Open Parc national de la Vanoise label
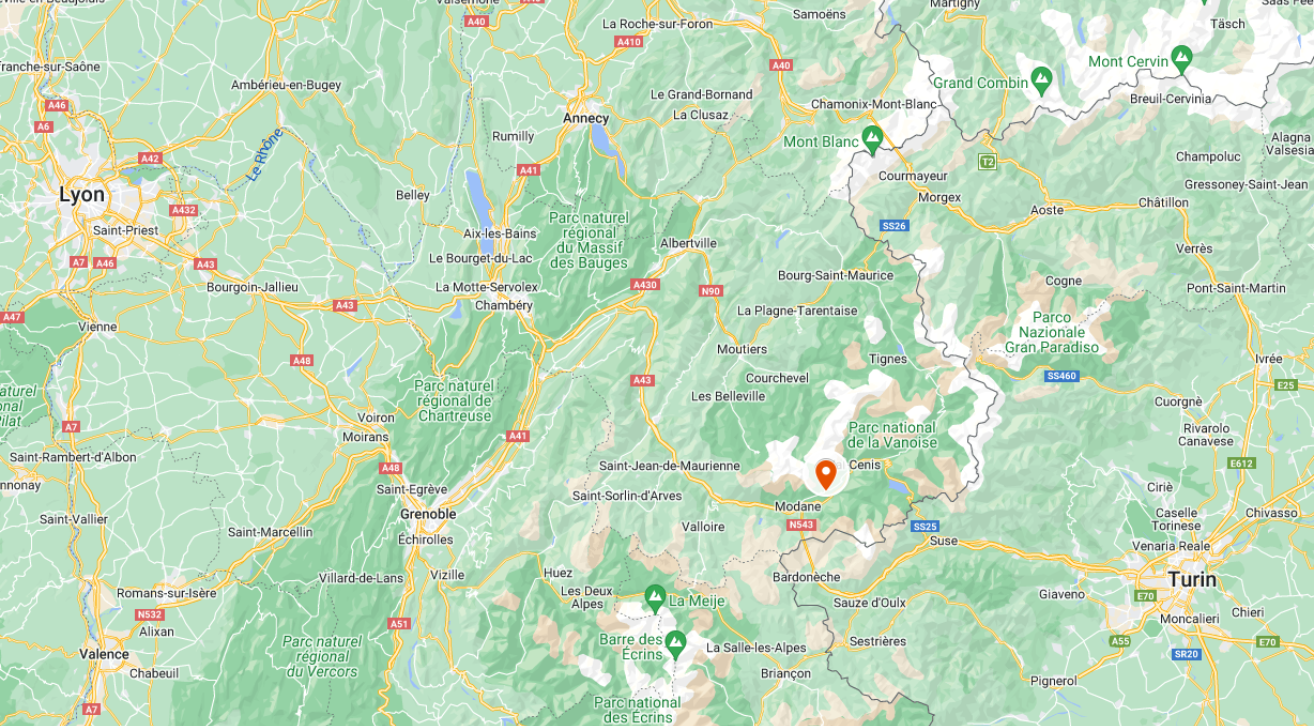The height and width of the screenshot is (726, 1314). (893, 435)
